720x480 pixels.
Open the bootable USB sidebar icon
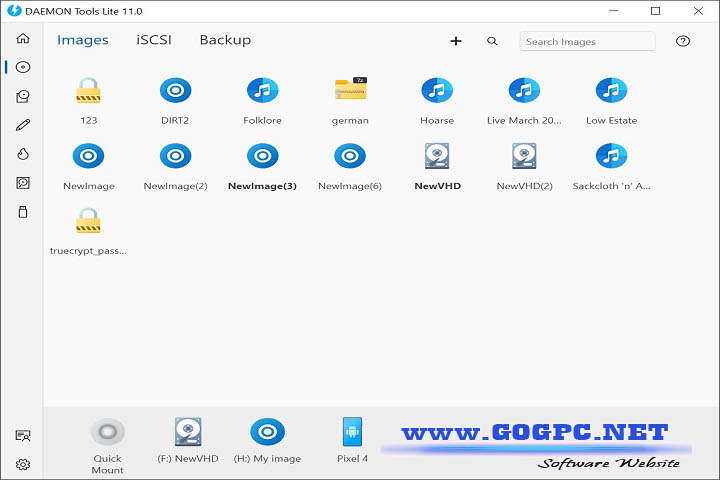(x=23, y=212)
